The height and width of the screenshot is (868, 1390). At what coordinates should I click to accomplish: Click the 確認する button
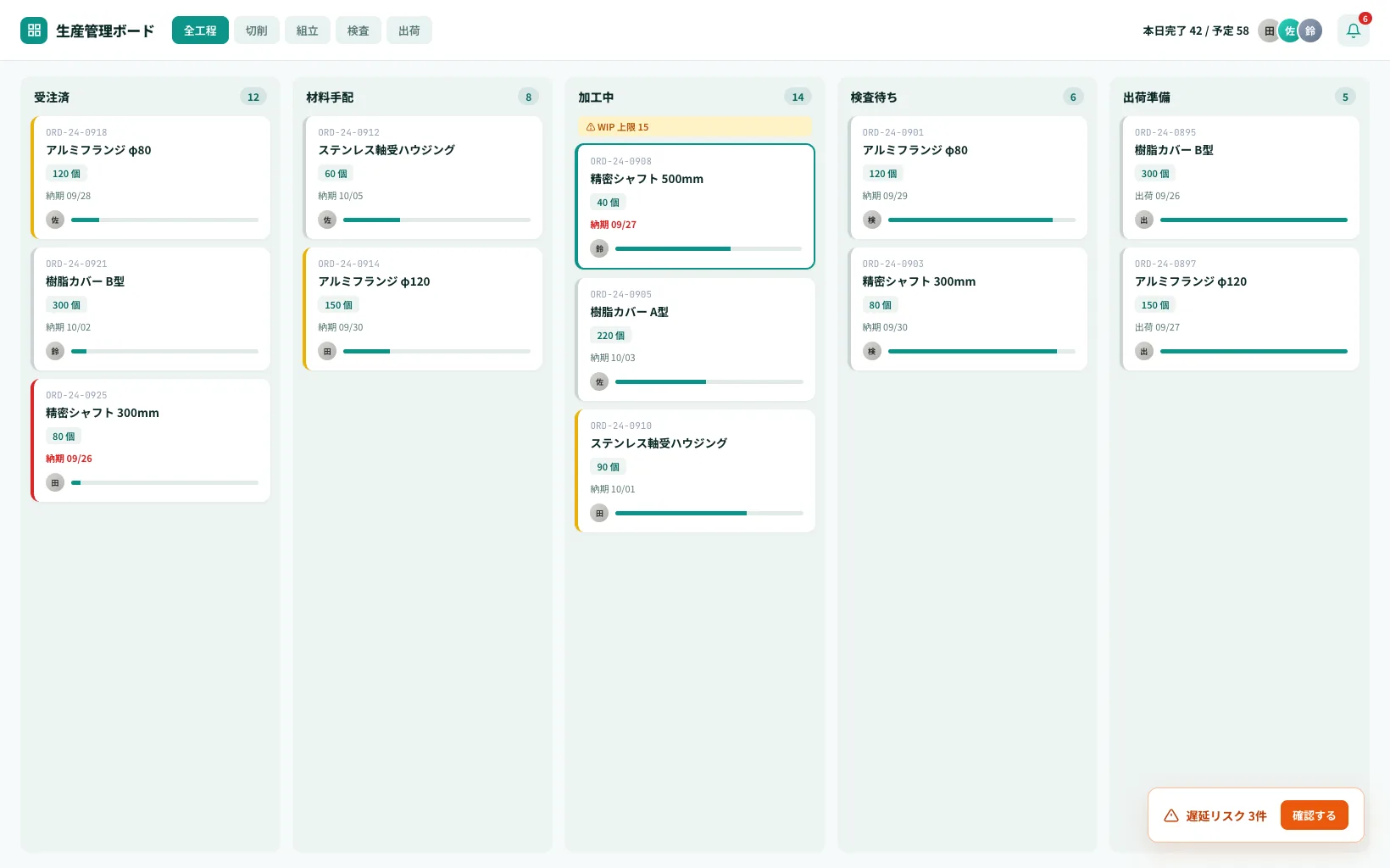coord(1314,815)
